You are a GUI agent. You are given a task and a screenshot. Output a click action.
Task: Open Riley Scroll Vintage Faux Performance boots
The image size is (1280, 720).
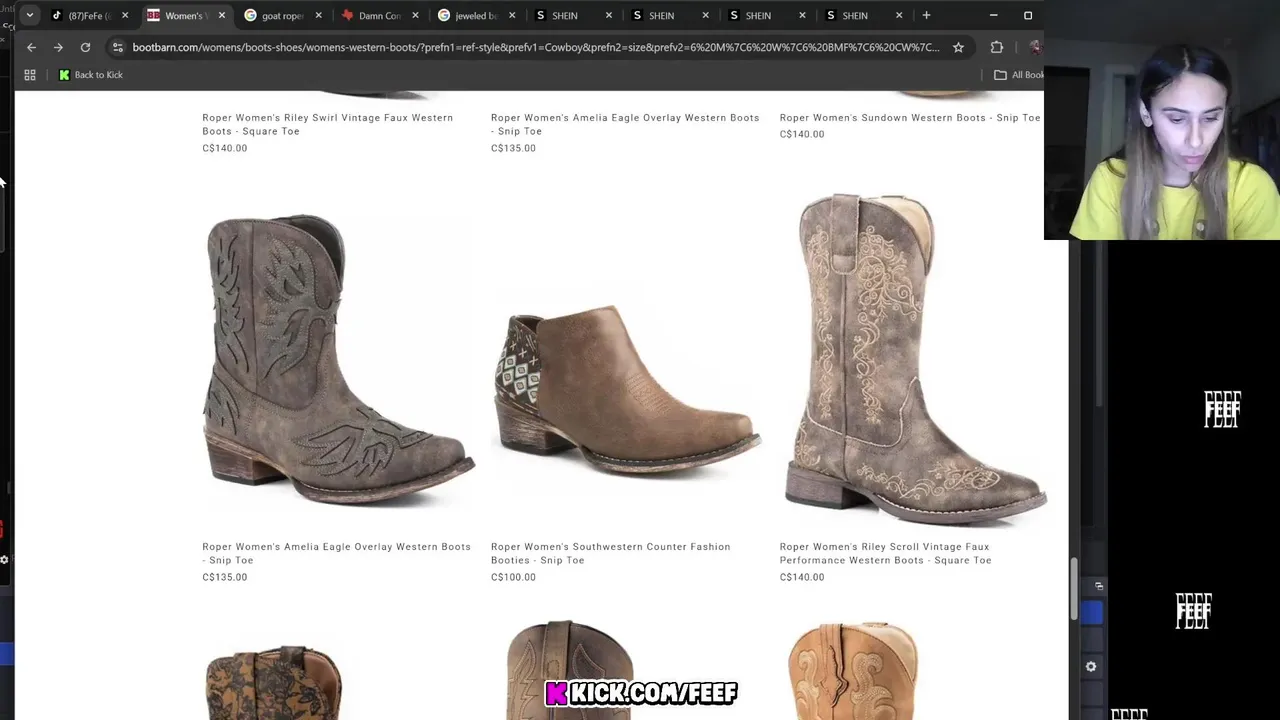coord(886,553)
